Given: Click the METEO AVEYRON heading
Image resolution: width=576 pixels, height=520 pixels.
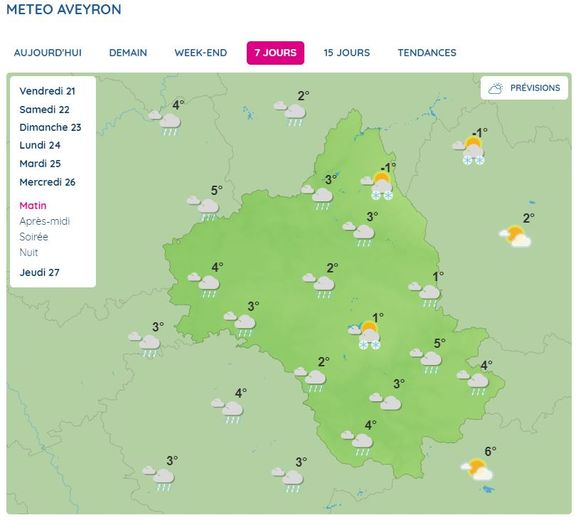Looking at the screenshot, I should coord(64,9).
